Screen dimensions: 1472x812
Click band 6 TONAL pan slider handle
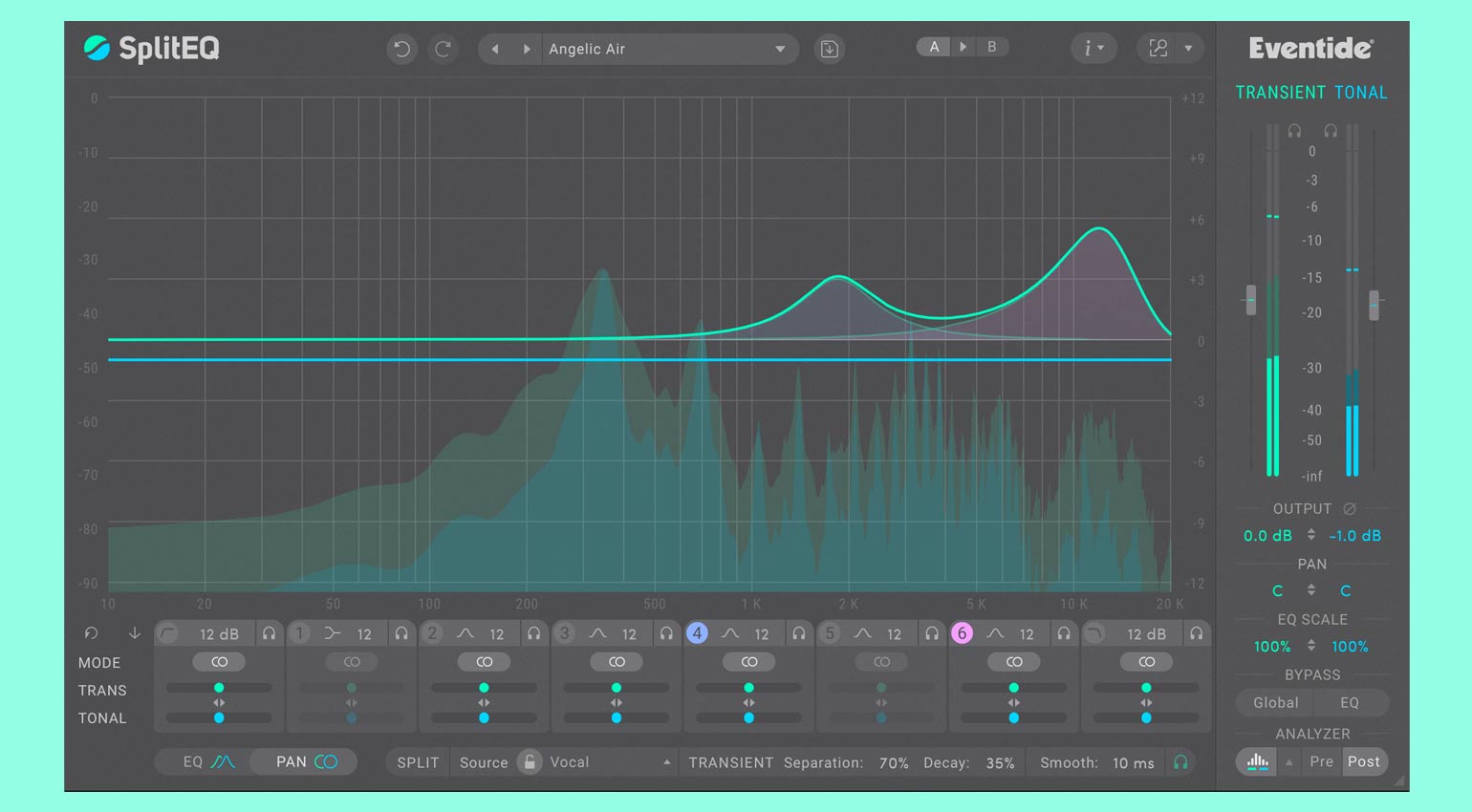click(x=1013, y=717)
